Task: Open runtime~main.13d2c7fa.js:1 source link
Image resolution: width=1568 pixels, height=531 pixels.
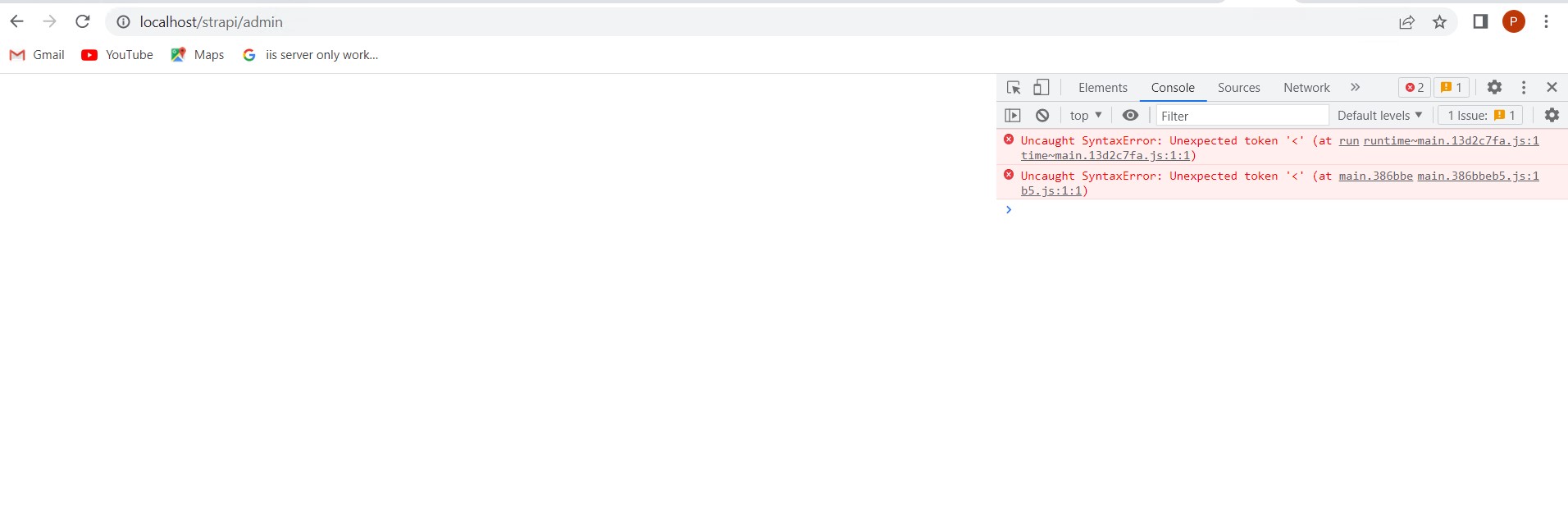Action: pyautogui.click(x=1451, y=141)
